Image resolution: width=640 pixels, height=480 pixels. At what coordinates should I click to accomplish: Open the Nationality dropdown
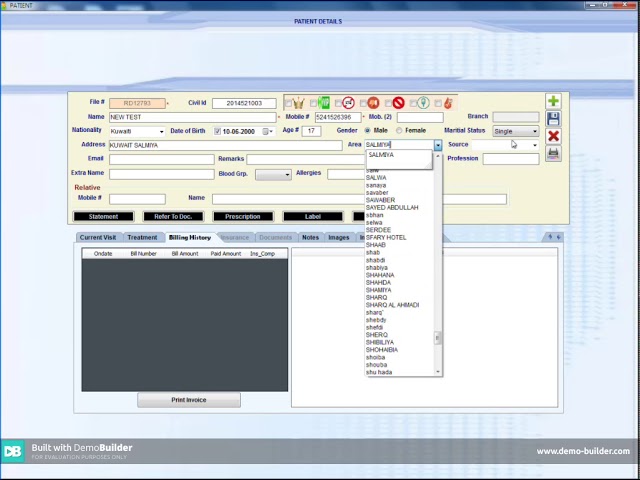161,132
